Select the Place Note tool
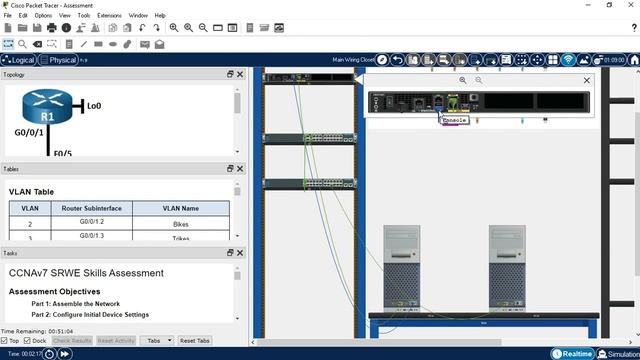The height and width of the screenshot is (360, 640). point(69,44)
